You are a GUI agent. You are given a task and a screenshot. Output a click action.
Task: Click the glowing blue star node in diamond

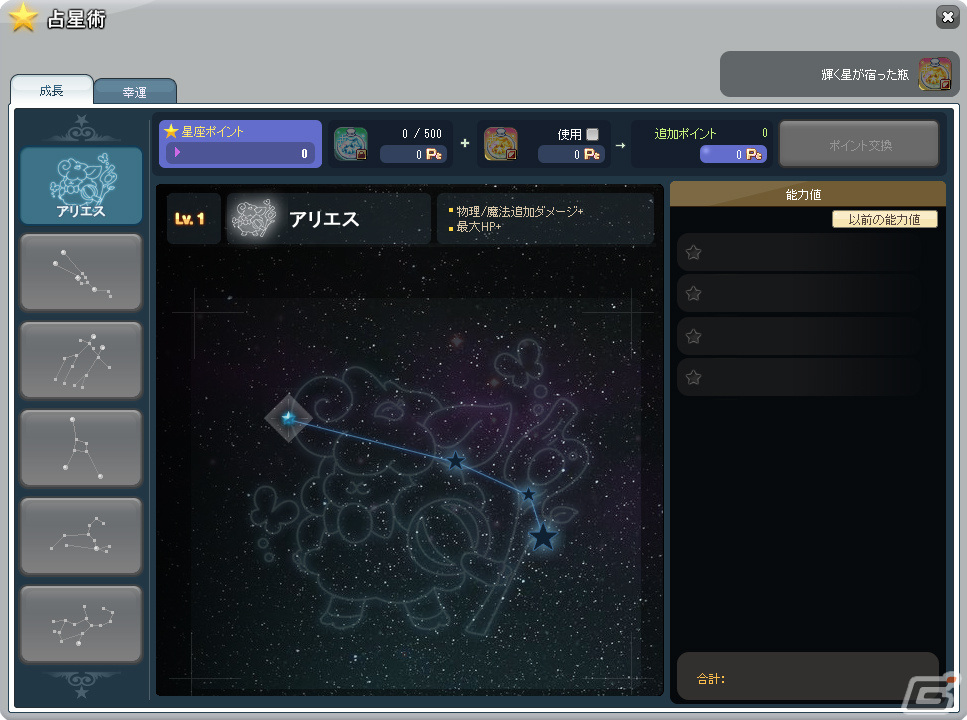288,418
